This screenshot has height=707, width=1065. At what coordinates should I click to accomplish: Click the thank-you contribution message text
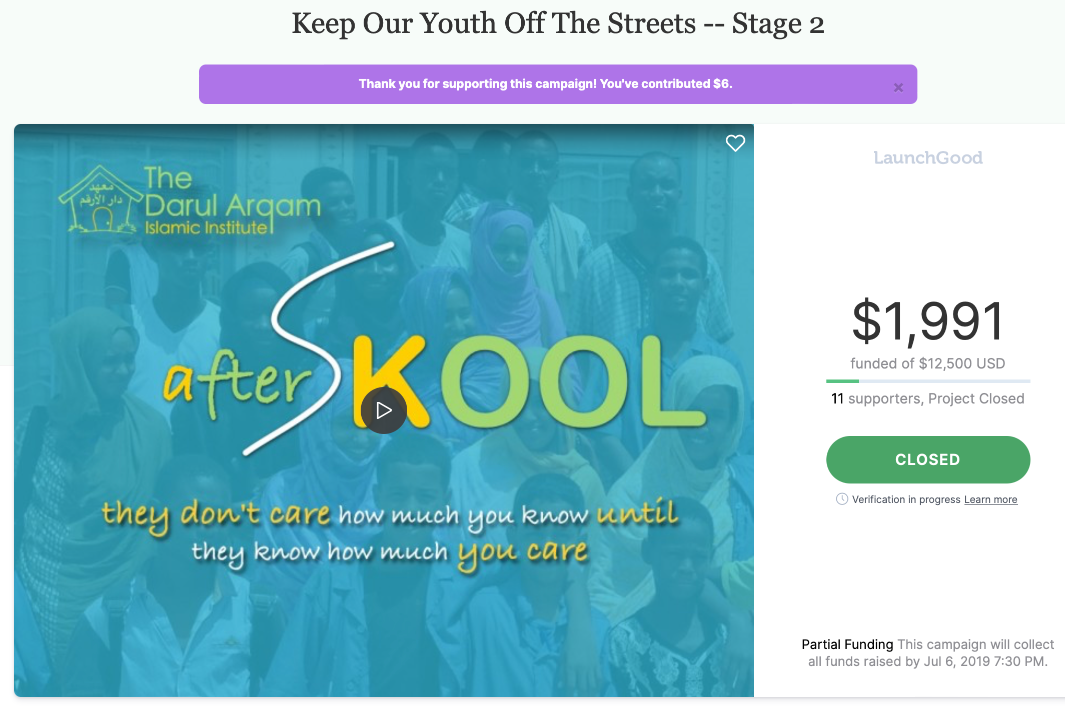click(545, 84)
